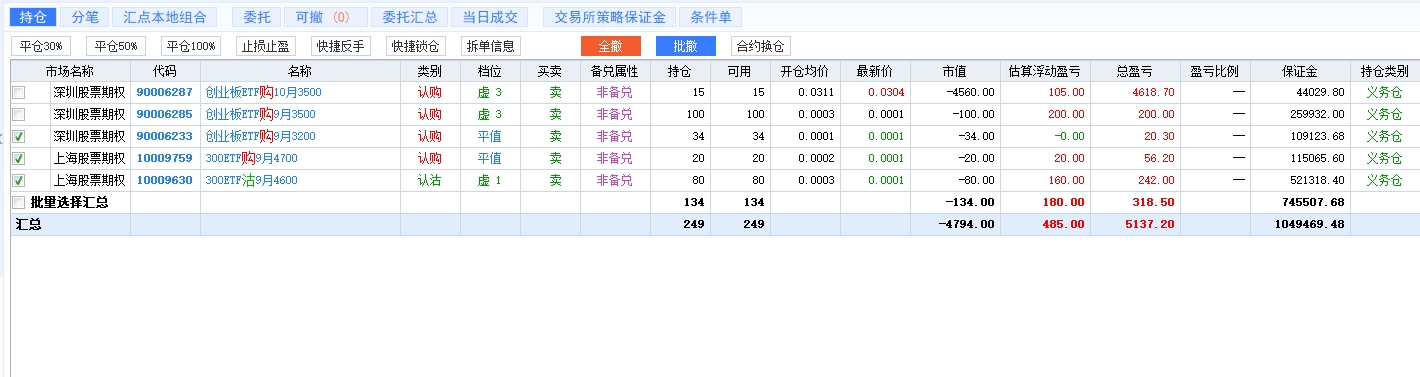The width and height of the screenshot is (1420, 377).
Task: Uncheck the box for row 10009759
Action: 19,158
